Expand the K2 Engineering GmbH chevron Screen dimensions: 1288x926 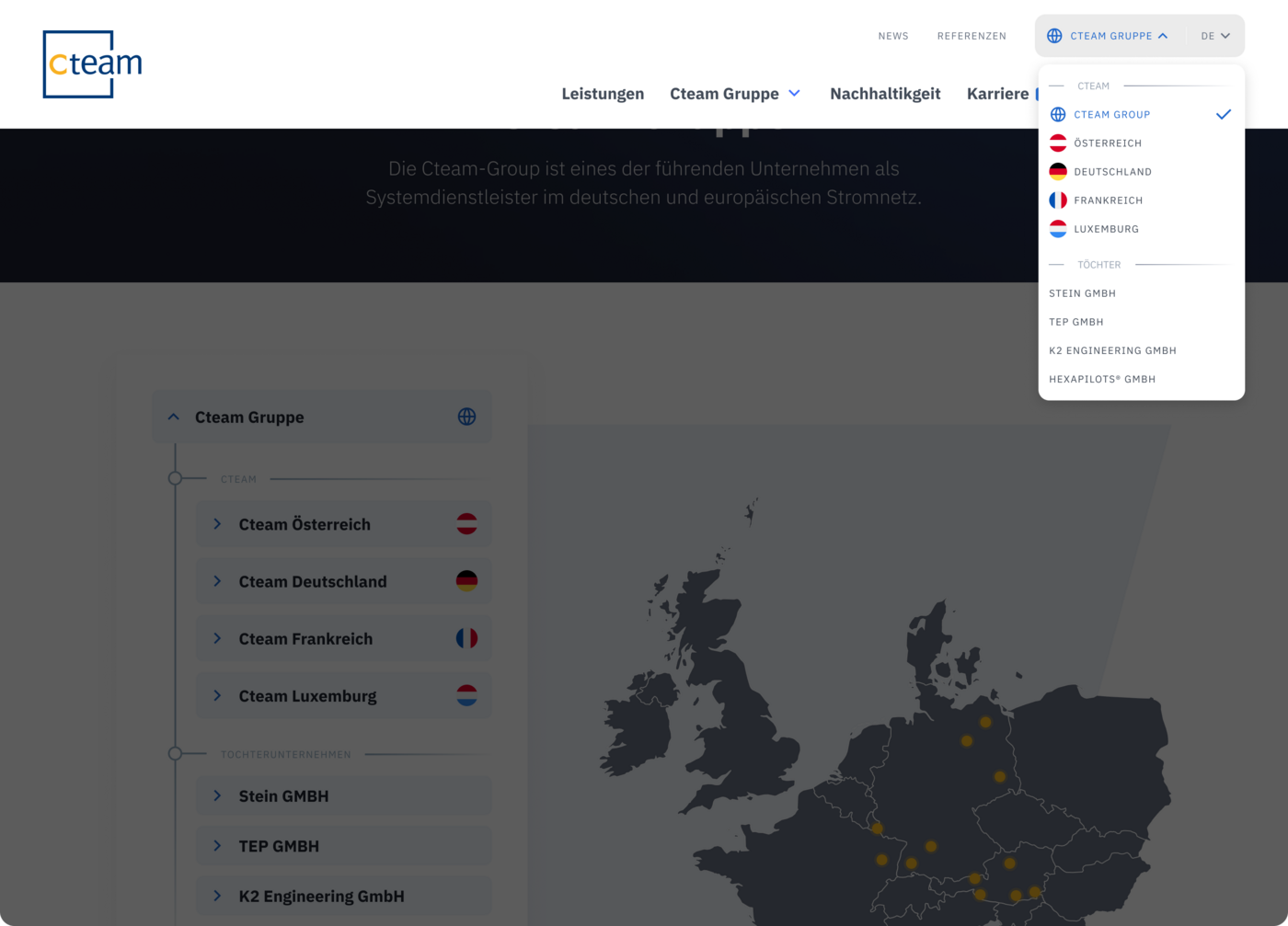[217, 896]
